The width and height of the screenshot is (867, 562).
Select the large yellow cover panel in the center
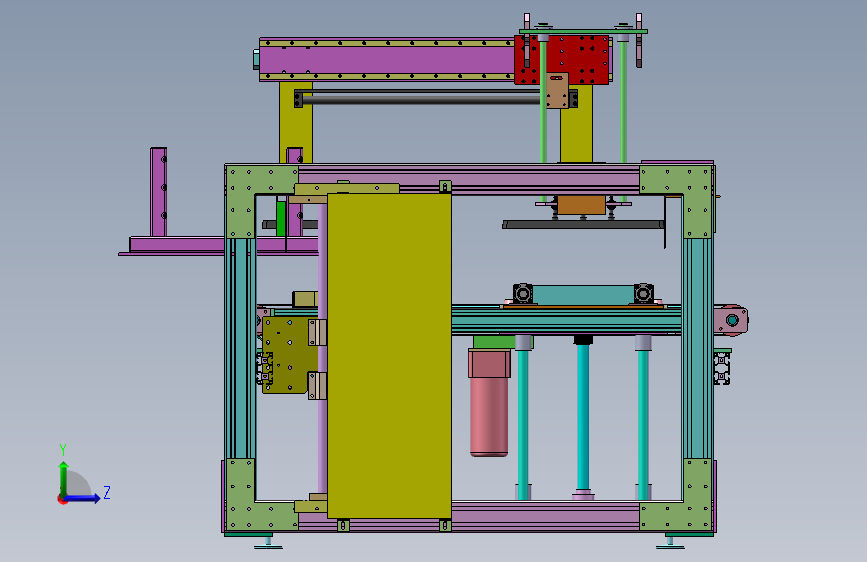(389, 356)
